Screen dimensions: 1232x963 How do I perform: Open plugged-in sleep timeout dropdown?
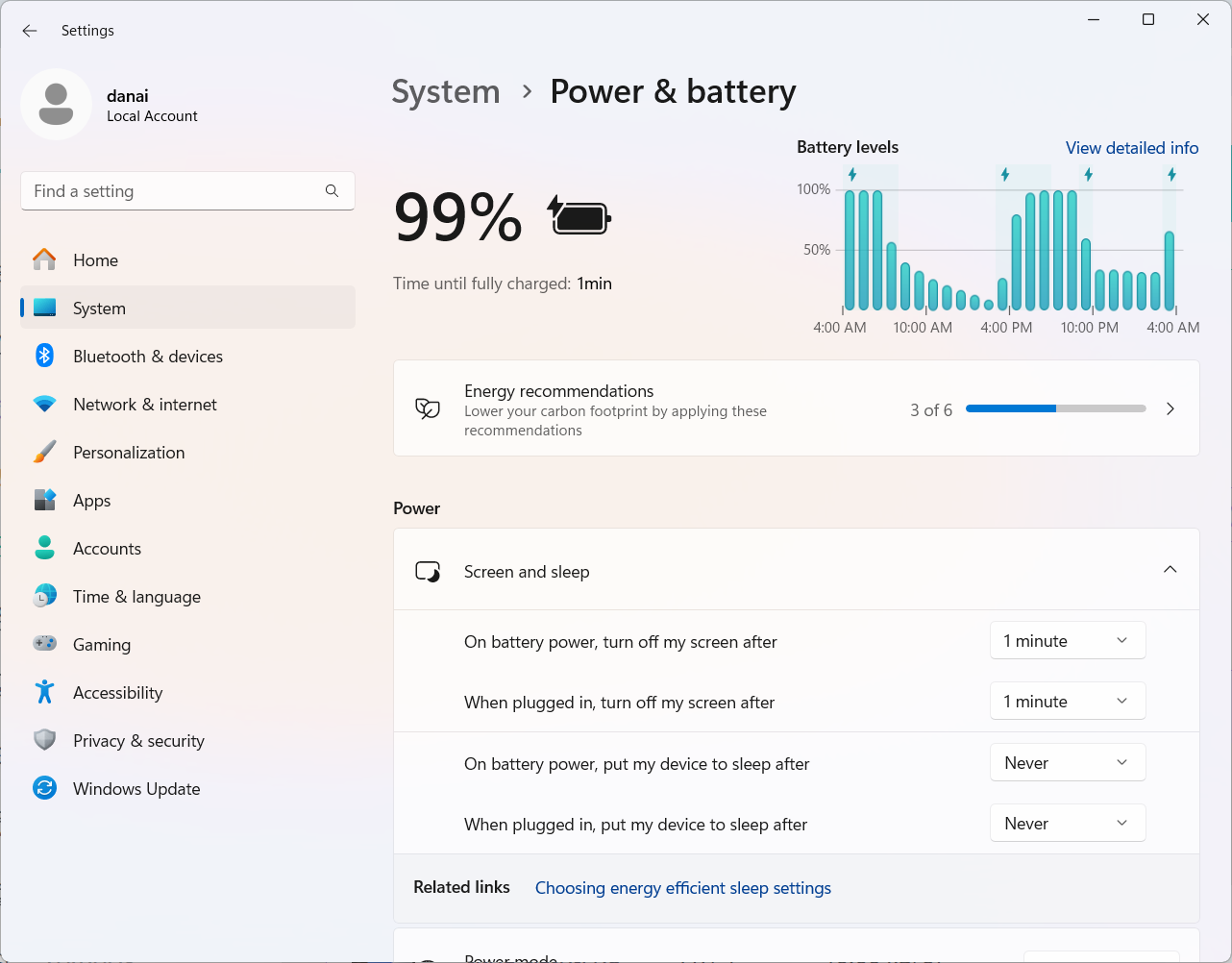pos(1067,824)
